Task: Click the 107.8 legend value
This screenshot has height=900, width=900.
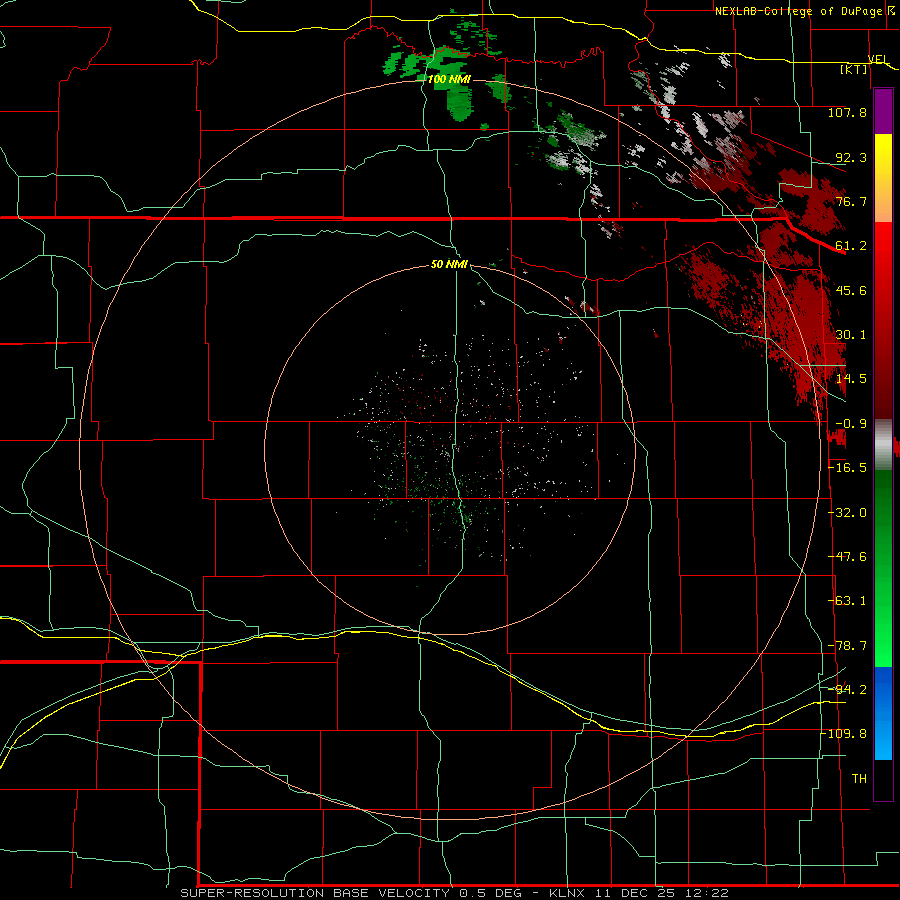Action: coord(847,112)
